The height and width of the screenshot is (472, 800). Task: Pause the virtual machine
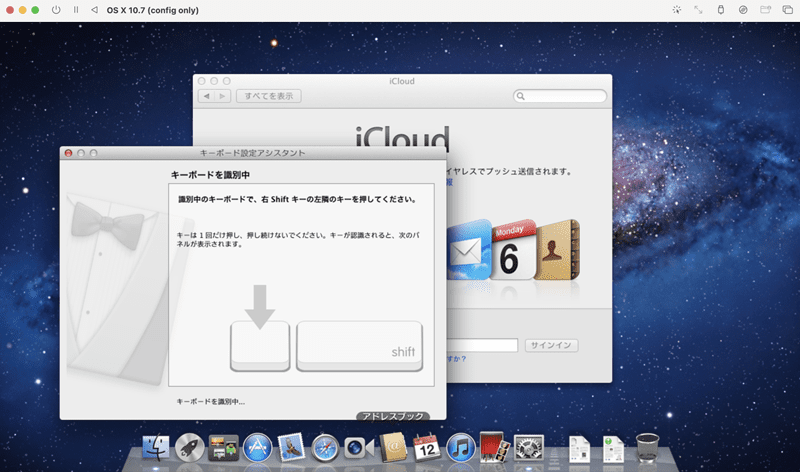click(76, 10)
